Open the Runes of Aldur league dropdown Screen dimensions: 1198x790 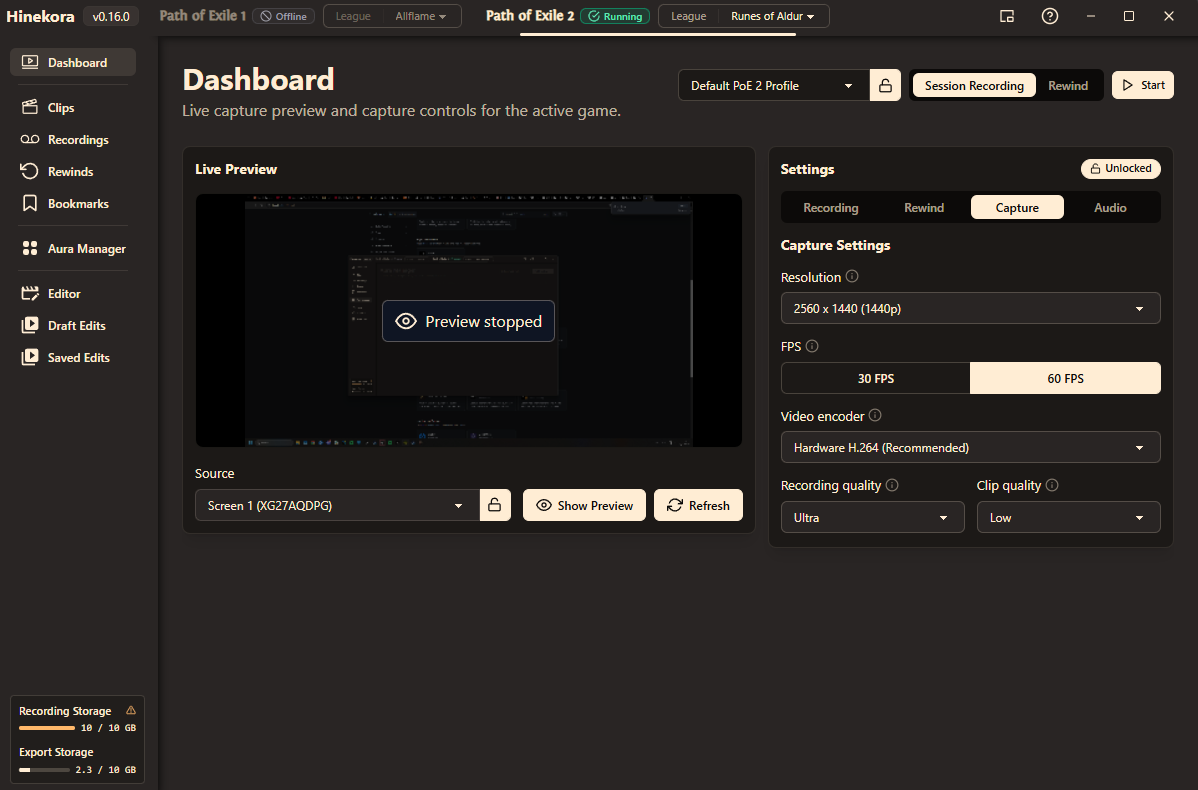pos(772,16)
